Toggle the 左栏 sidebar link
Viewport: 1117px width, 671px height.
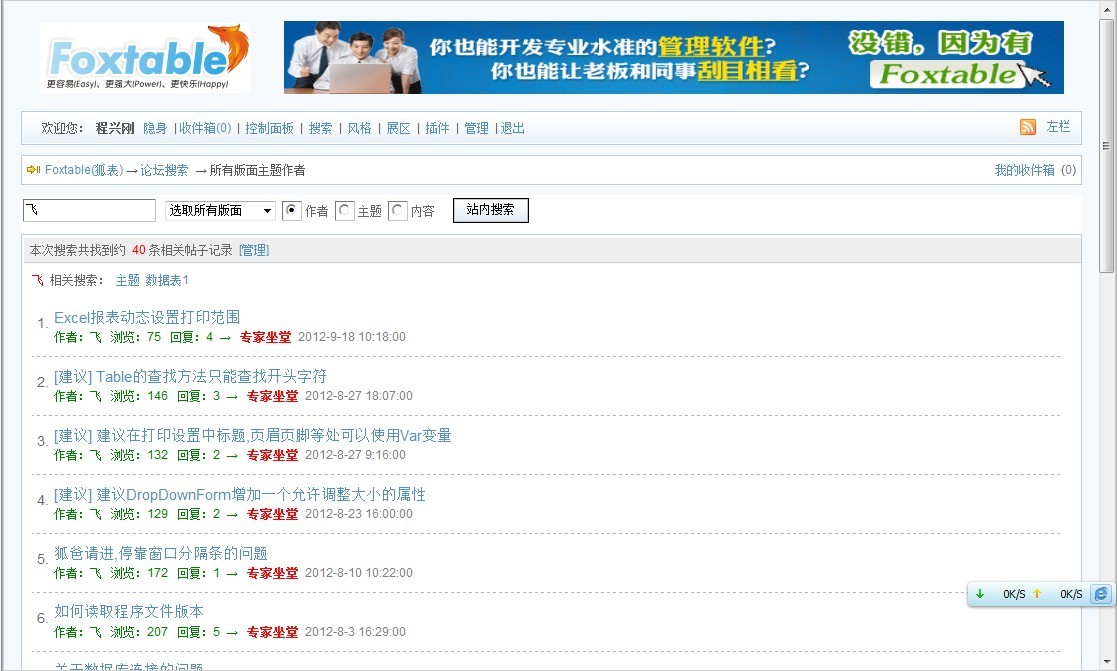[x=1058, y=127]
